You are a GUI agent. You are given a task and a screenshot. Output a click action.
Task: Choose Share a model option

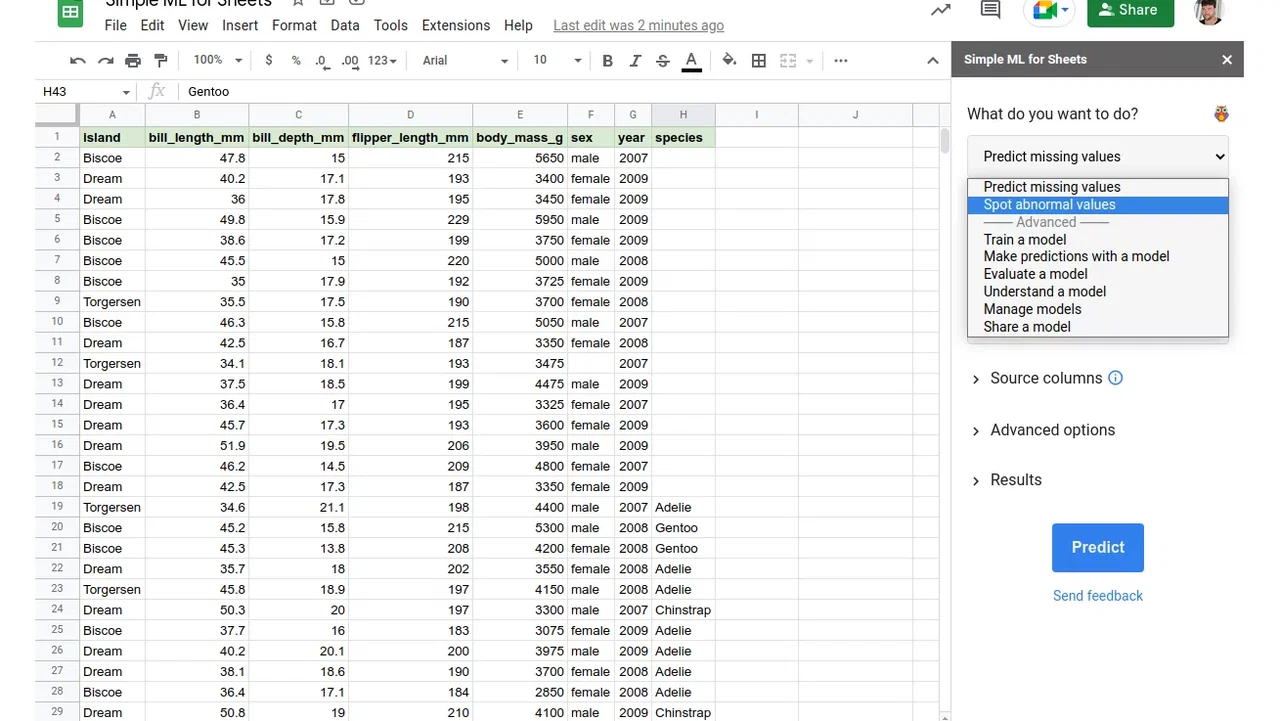pos(1097,327)
